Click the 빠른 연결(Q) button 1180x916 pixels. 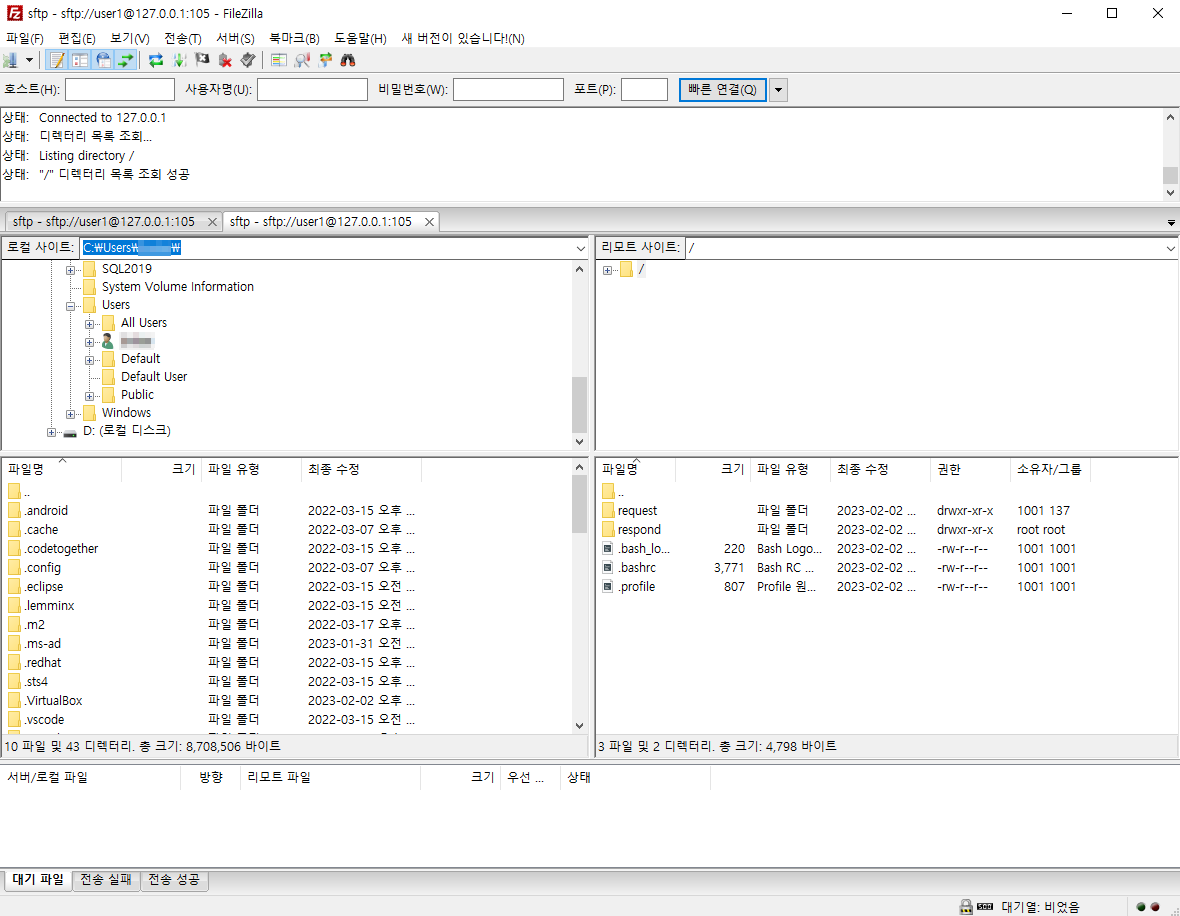point(722,90)
